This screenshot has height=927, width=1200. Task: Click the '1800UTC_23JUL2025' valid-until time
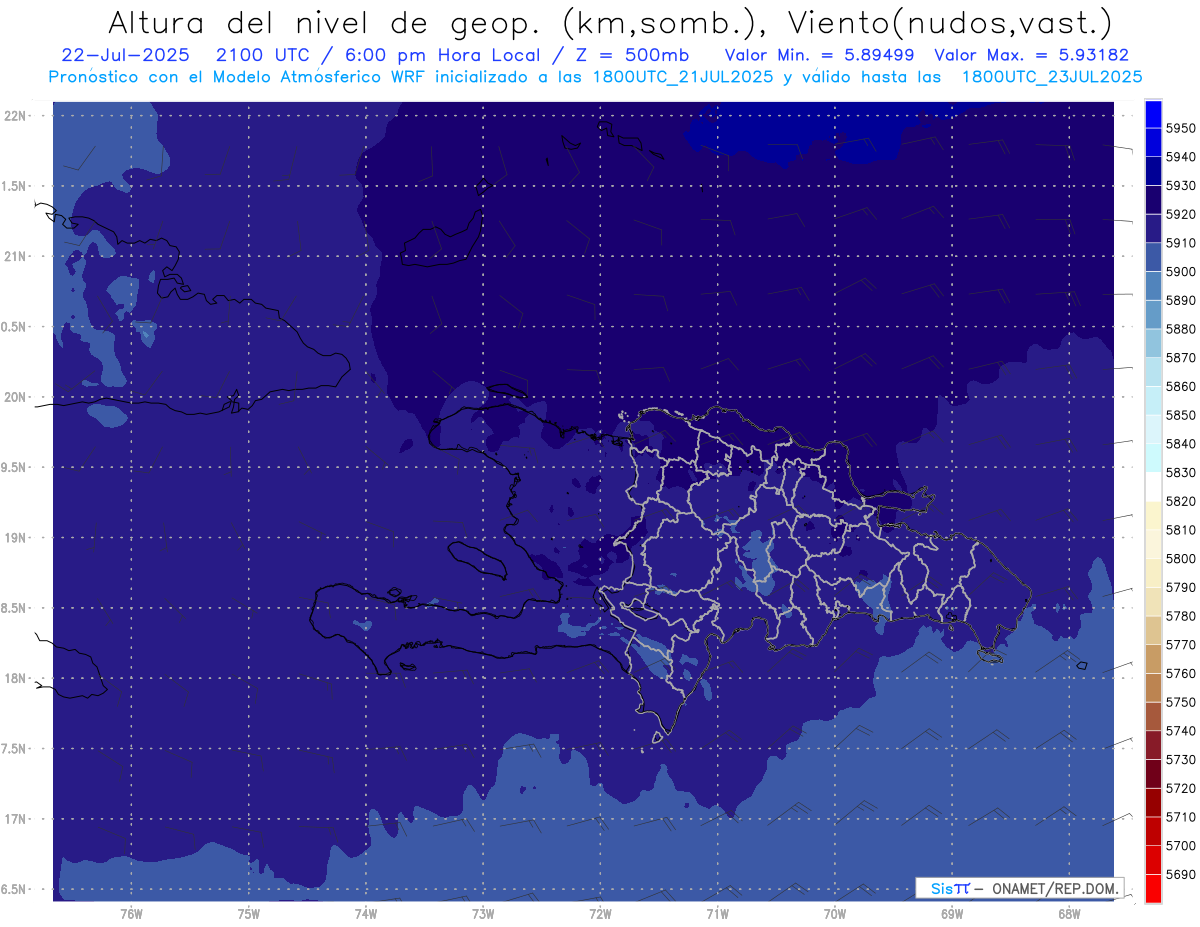[1052, 76]
